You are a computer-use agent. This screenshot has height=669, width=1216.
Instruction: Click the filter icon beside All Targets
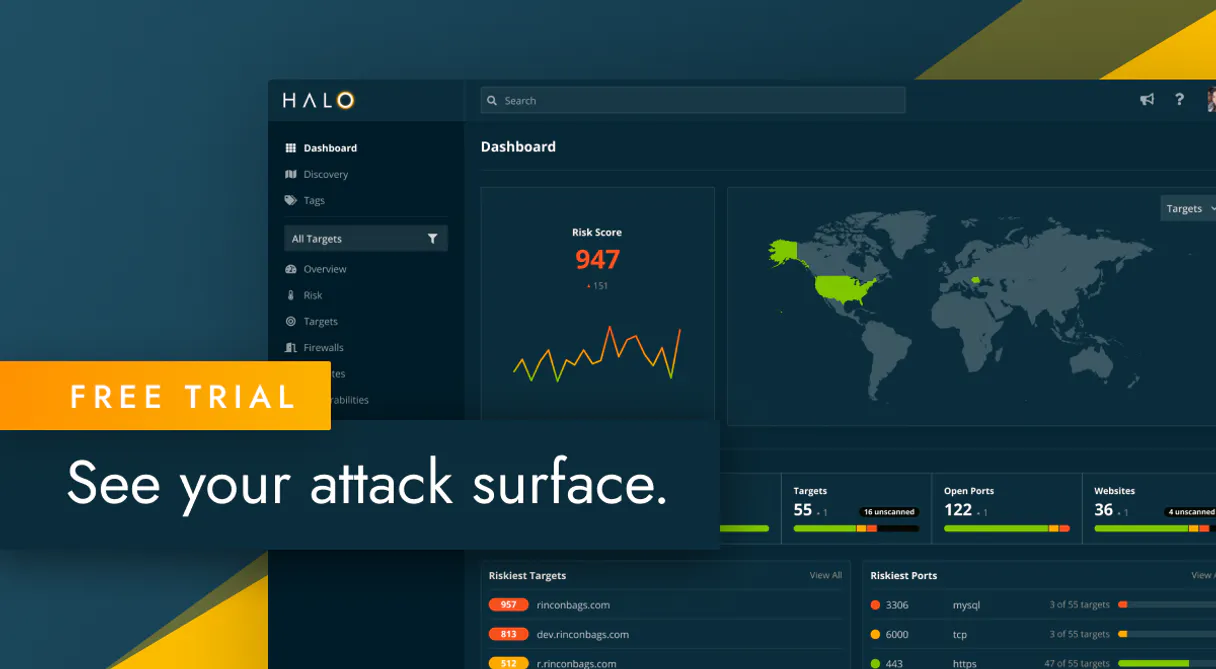pyautogui.click(x=433, y=238)
